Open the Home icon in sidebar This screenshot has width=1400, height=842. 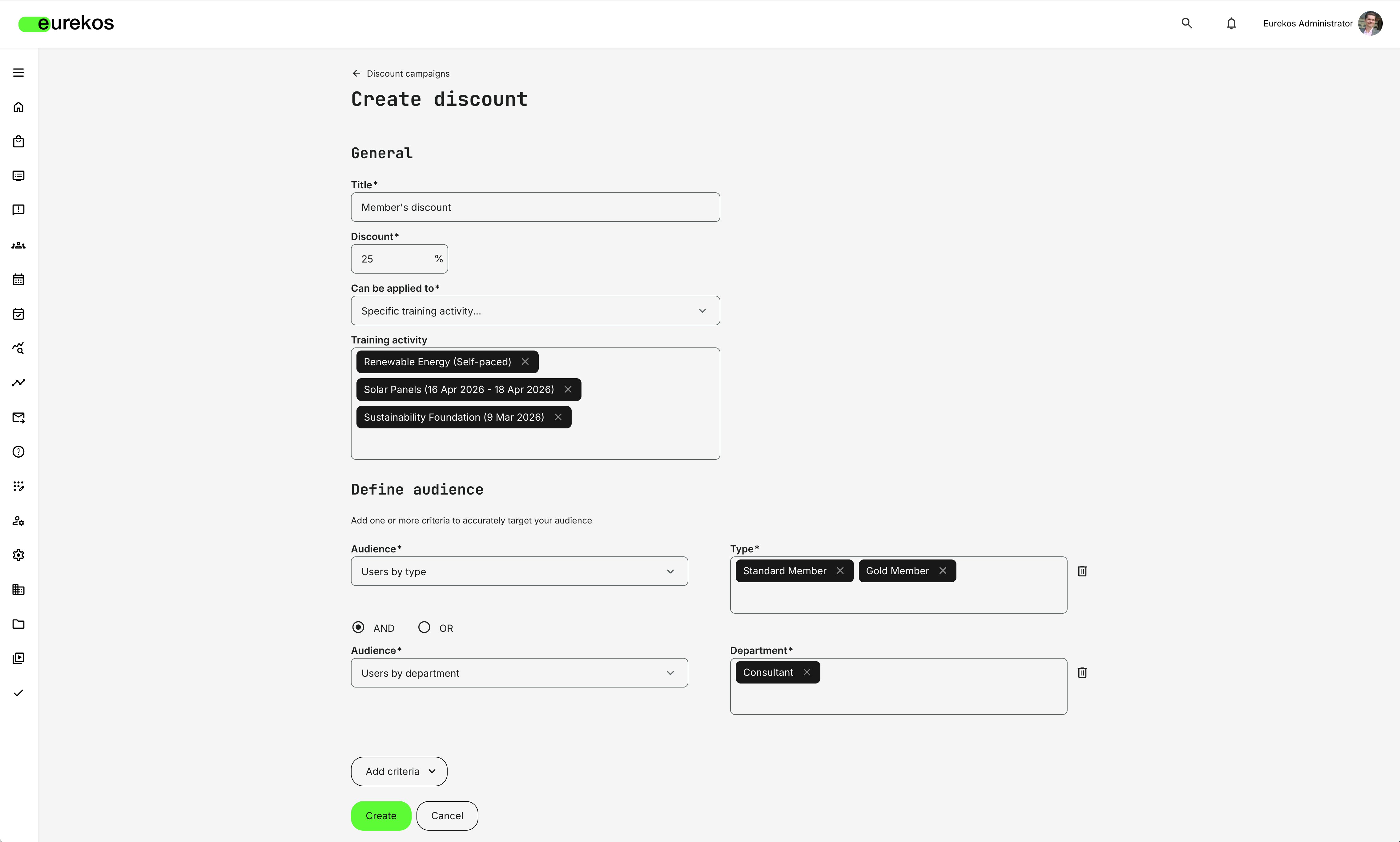coord(18,107)
